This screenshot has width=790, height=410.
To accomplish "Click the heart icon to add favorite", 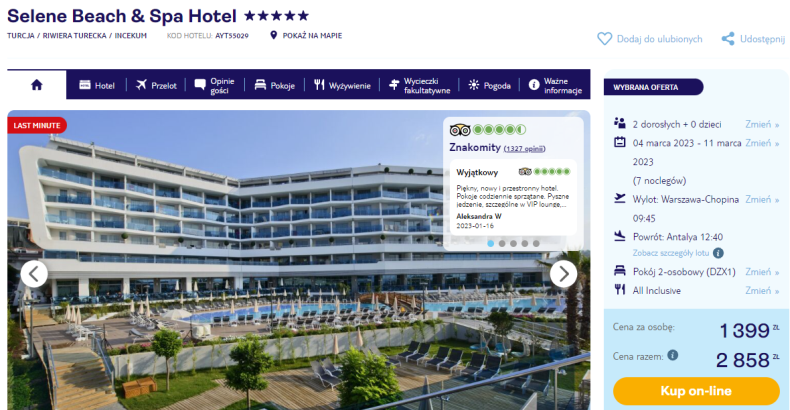I will (604, 39).
